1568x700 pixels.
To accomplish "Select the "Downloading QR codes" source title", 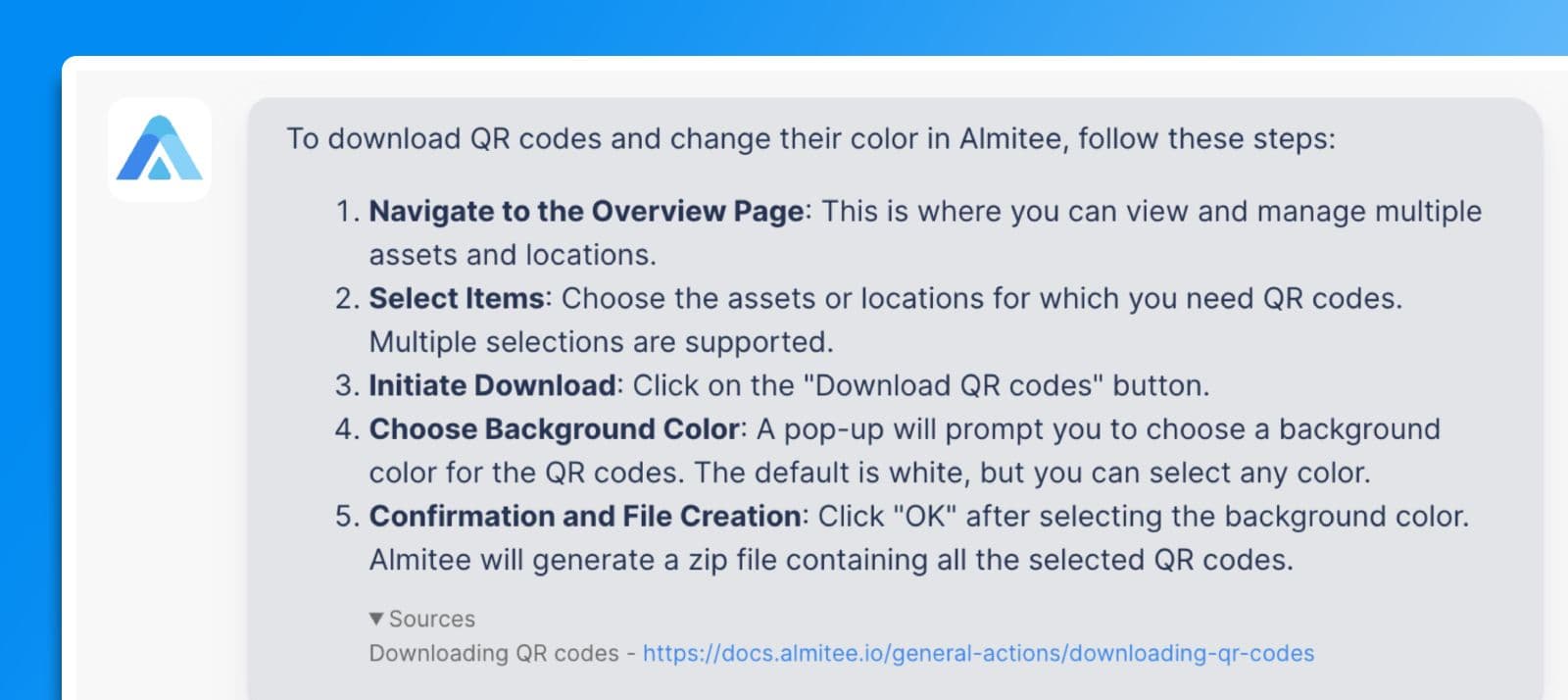I will (494, 653).
